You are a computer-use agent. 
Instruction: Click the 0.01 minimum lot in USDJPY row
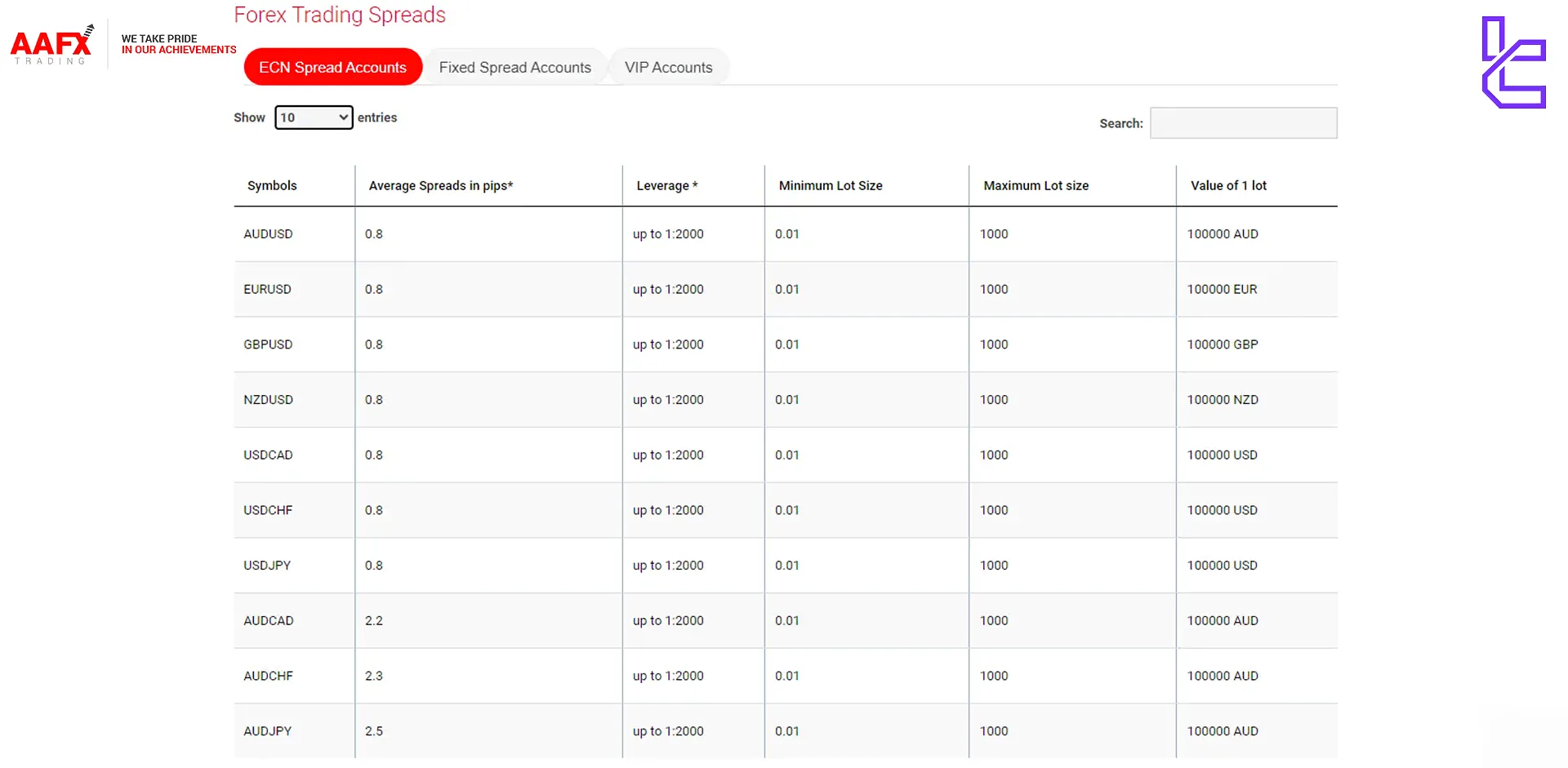point(787,565)
